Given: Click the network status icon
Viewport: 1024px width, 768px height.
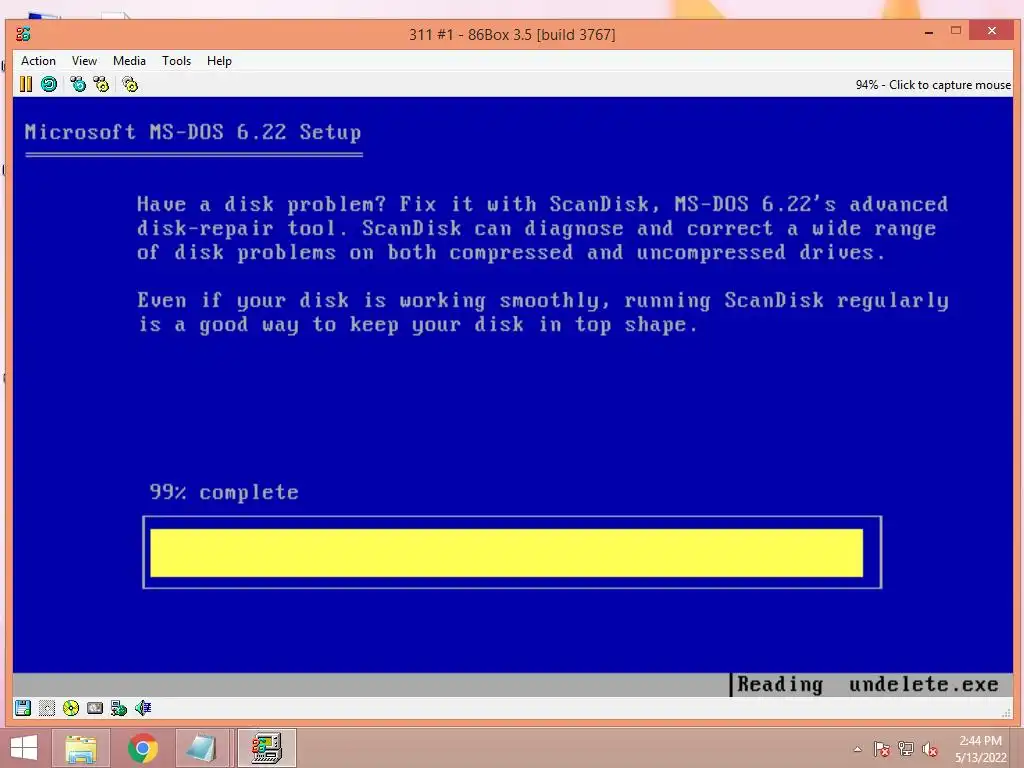Looking at the screenshot, I should coord(119,708).
